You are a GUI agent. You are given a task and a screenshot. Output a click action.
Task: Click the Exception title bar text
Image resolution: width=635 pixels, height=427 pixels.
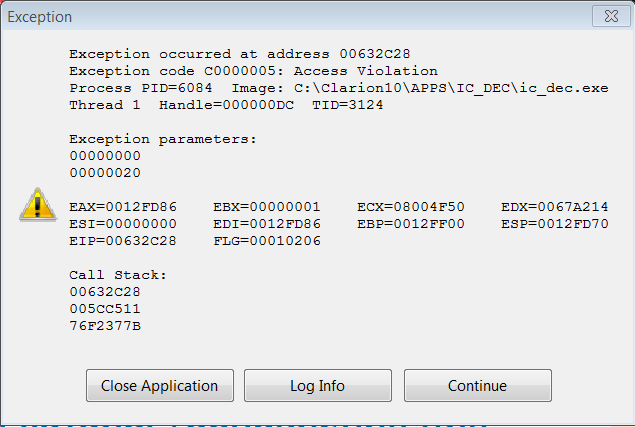41,17
